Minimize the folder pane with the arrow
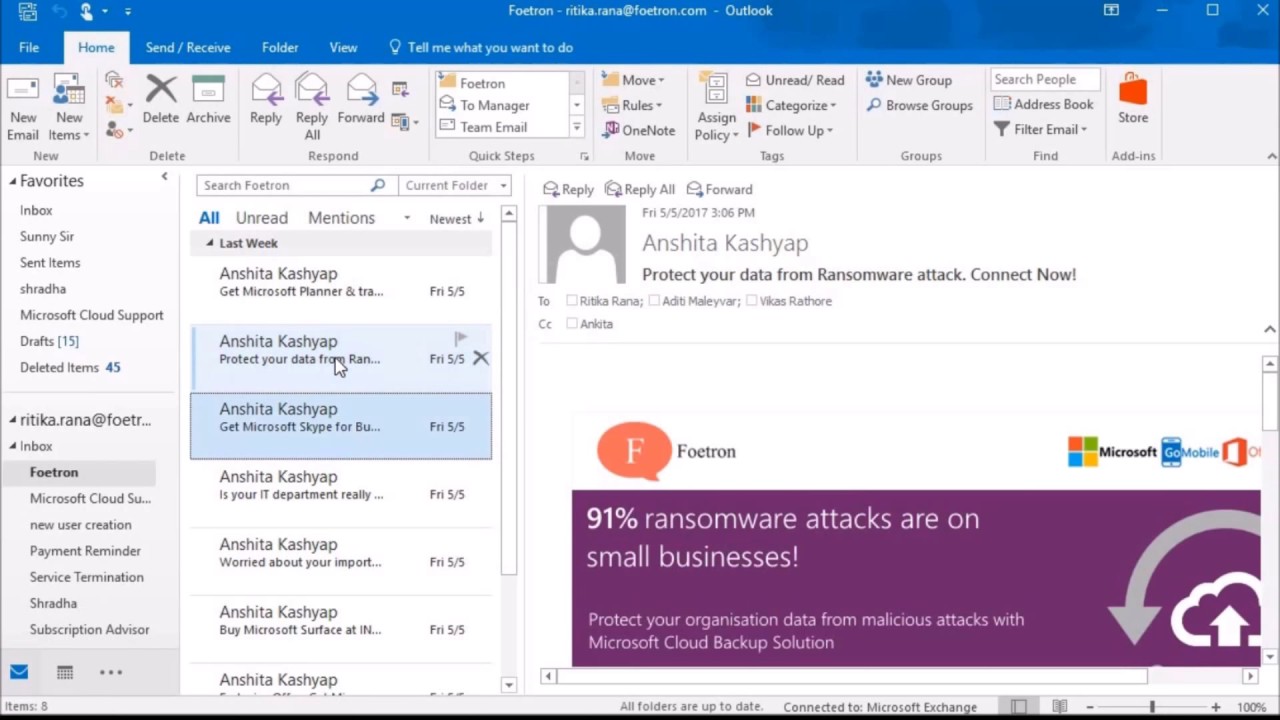The image size is (1280, 720). [165, 176]
